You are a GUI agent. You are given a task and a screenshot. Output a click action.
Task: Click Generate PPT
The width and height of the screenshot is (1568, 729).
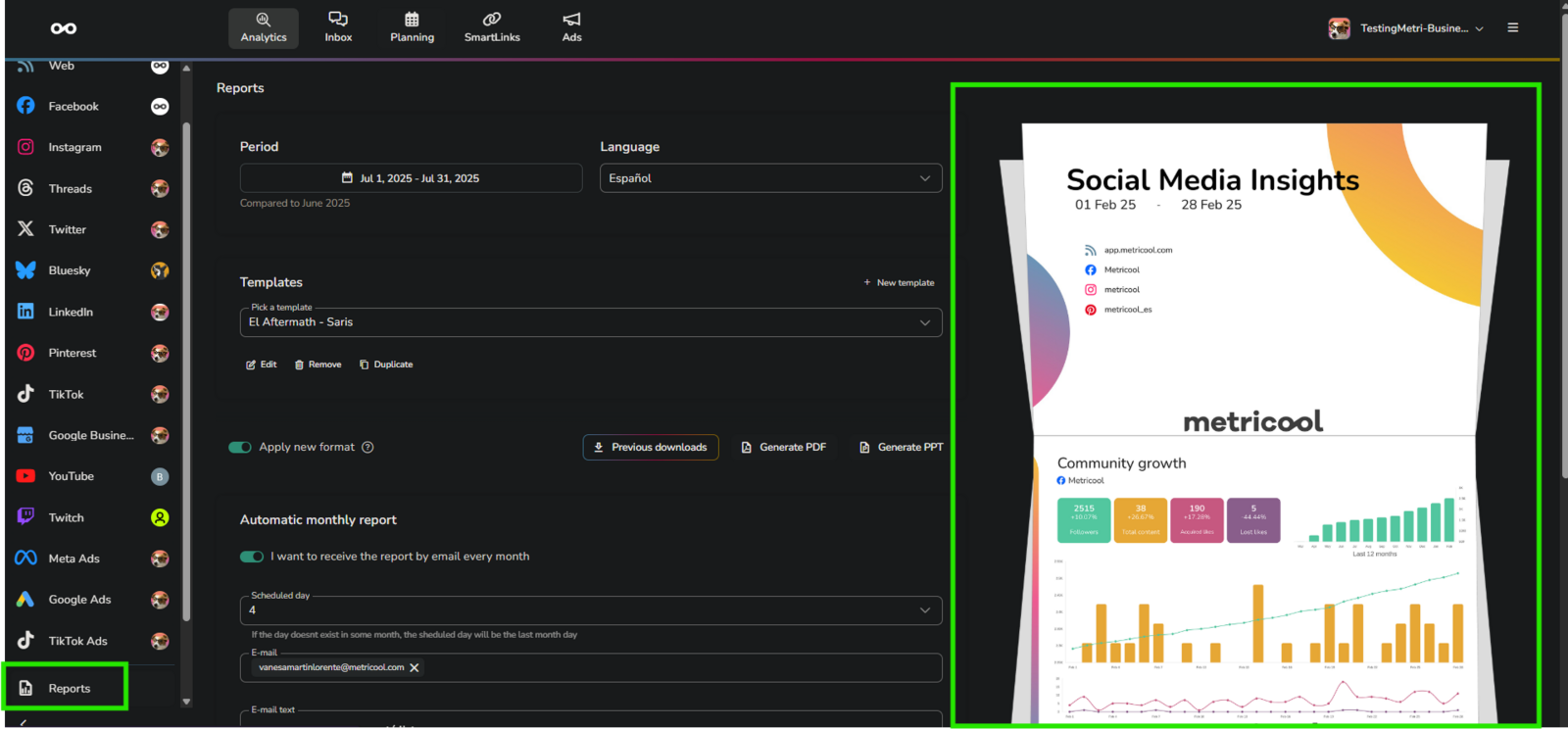pos(902,447)
